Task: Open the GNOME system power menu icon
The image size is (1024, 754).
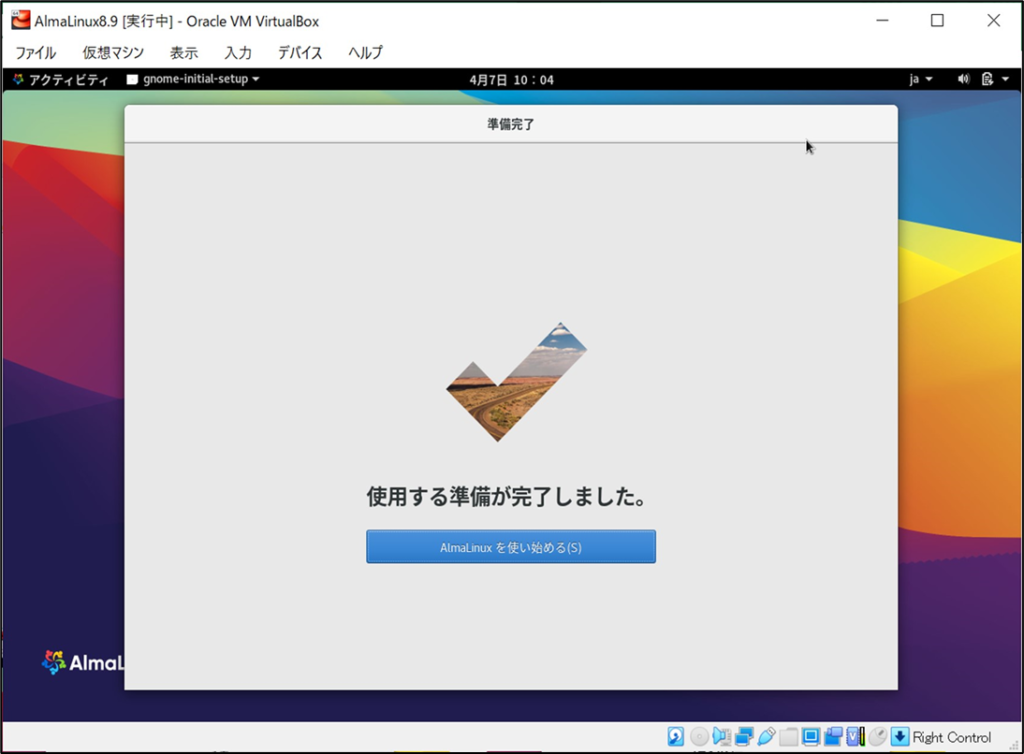Action: 987,79
